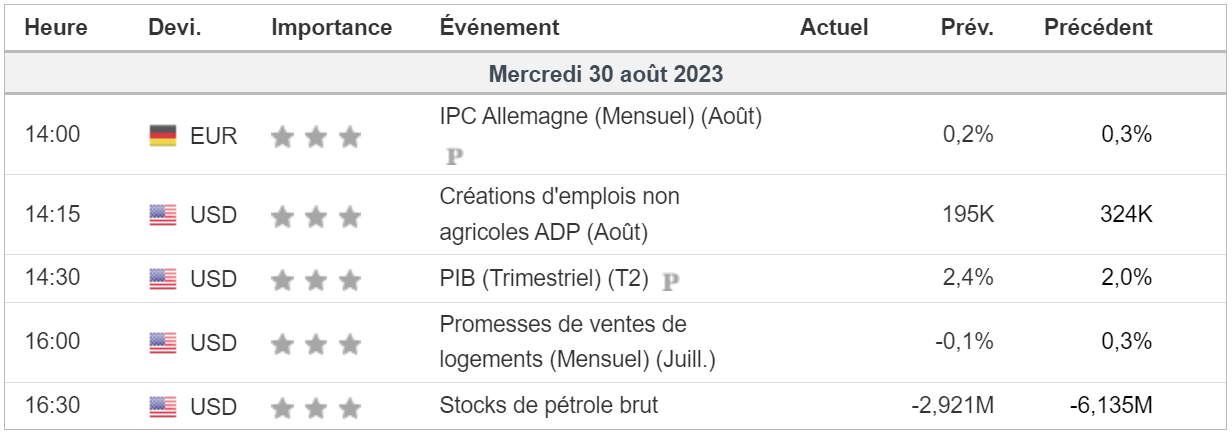The image size is (1232, 434).
Task: Click the German flag icon
Action: point(162,136)
